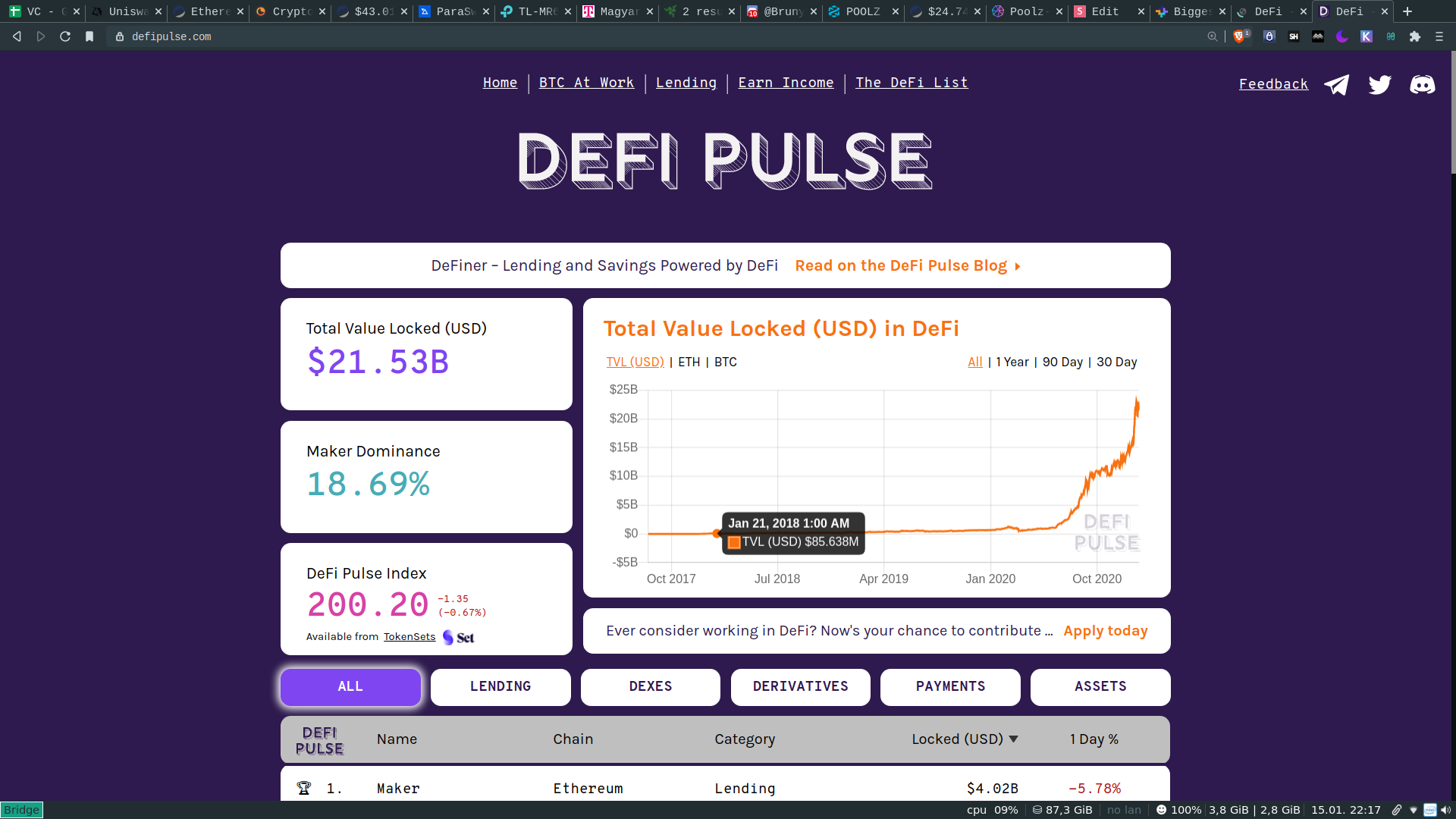Select the DERIVATIVES category tab
This screenshot has width=1456, height=819.
pyautogui.click(x=800, y=687)
